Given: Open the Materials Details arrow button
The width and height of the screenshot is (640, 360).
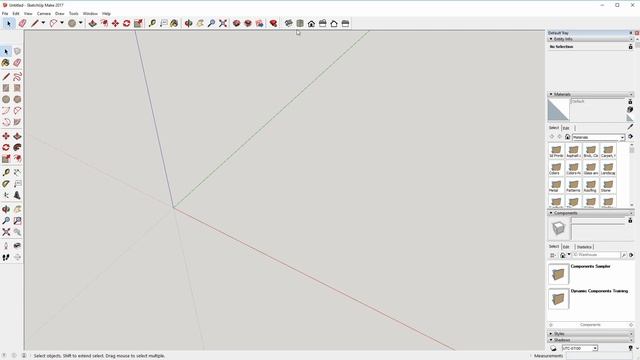Looking at the screenshot, I should [x=631, y=137].
